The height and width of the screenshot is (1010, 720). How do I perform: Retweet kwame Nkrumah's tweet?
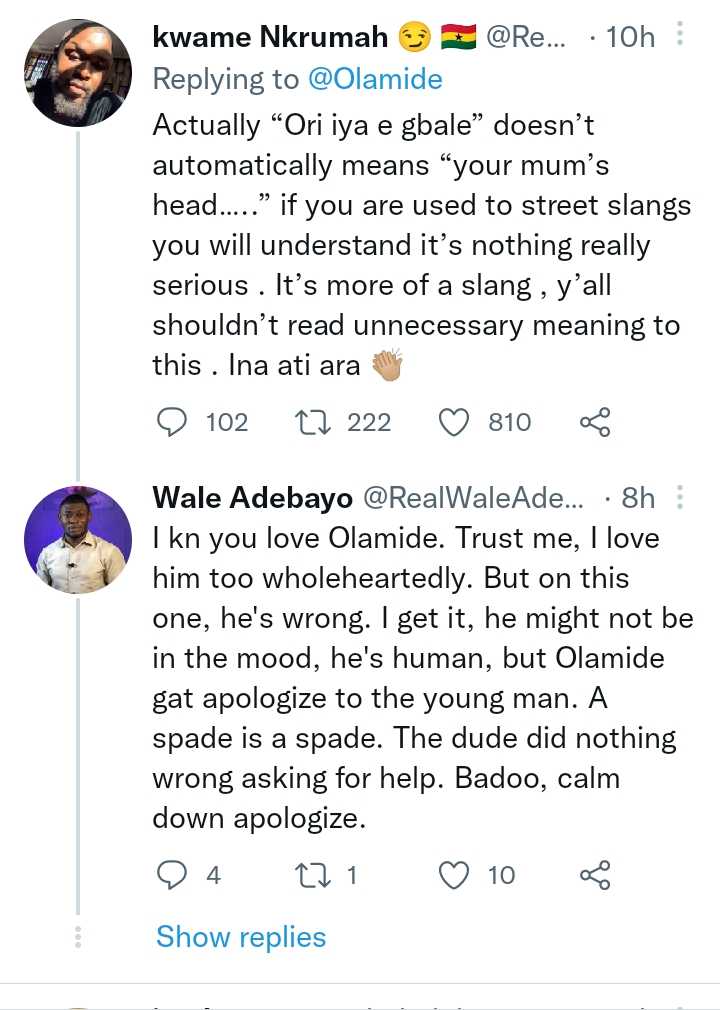tap(314, 423)
